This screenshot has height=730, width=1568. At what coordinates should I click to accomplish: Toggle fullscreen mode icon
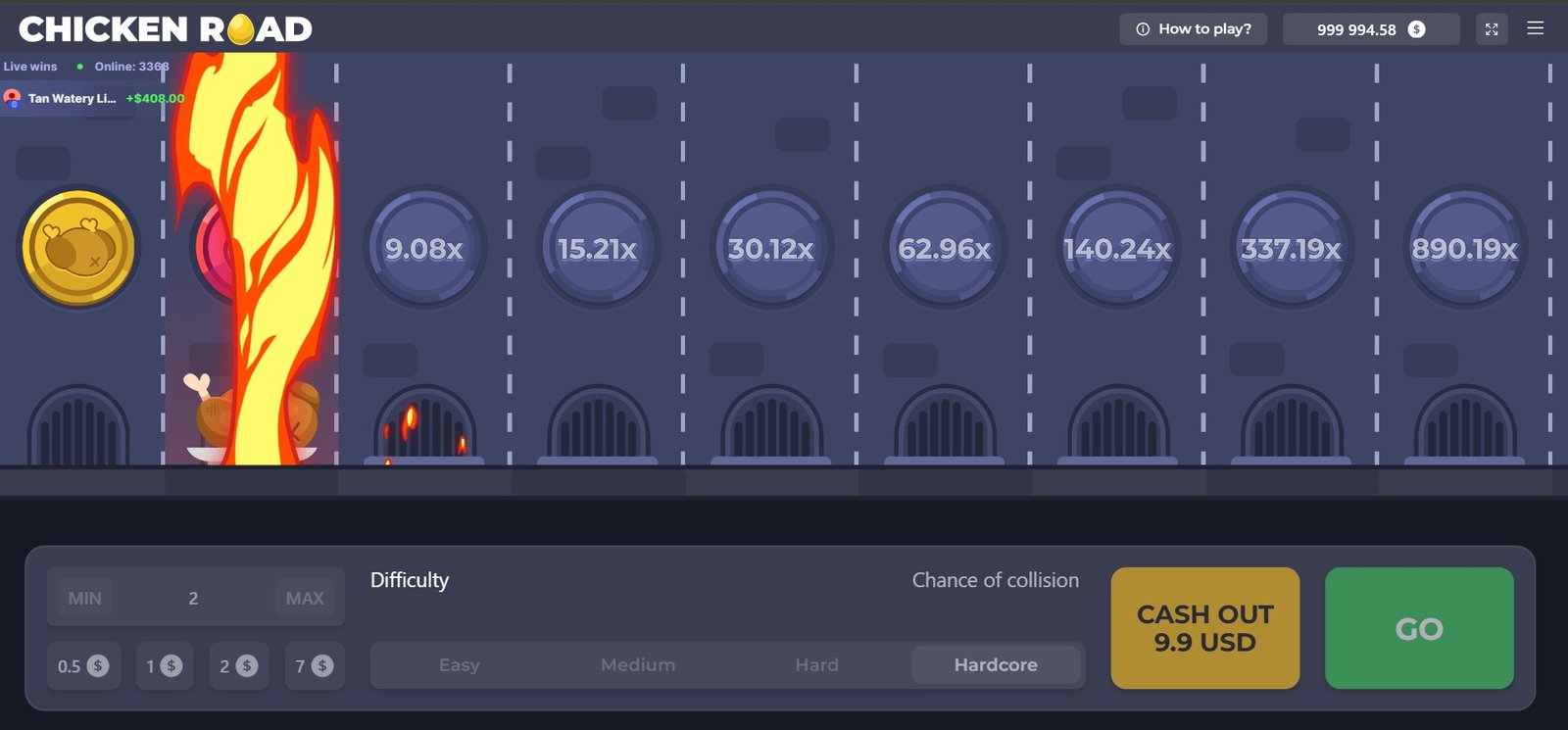coord(1491,29)
